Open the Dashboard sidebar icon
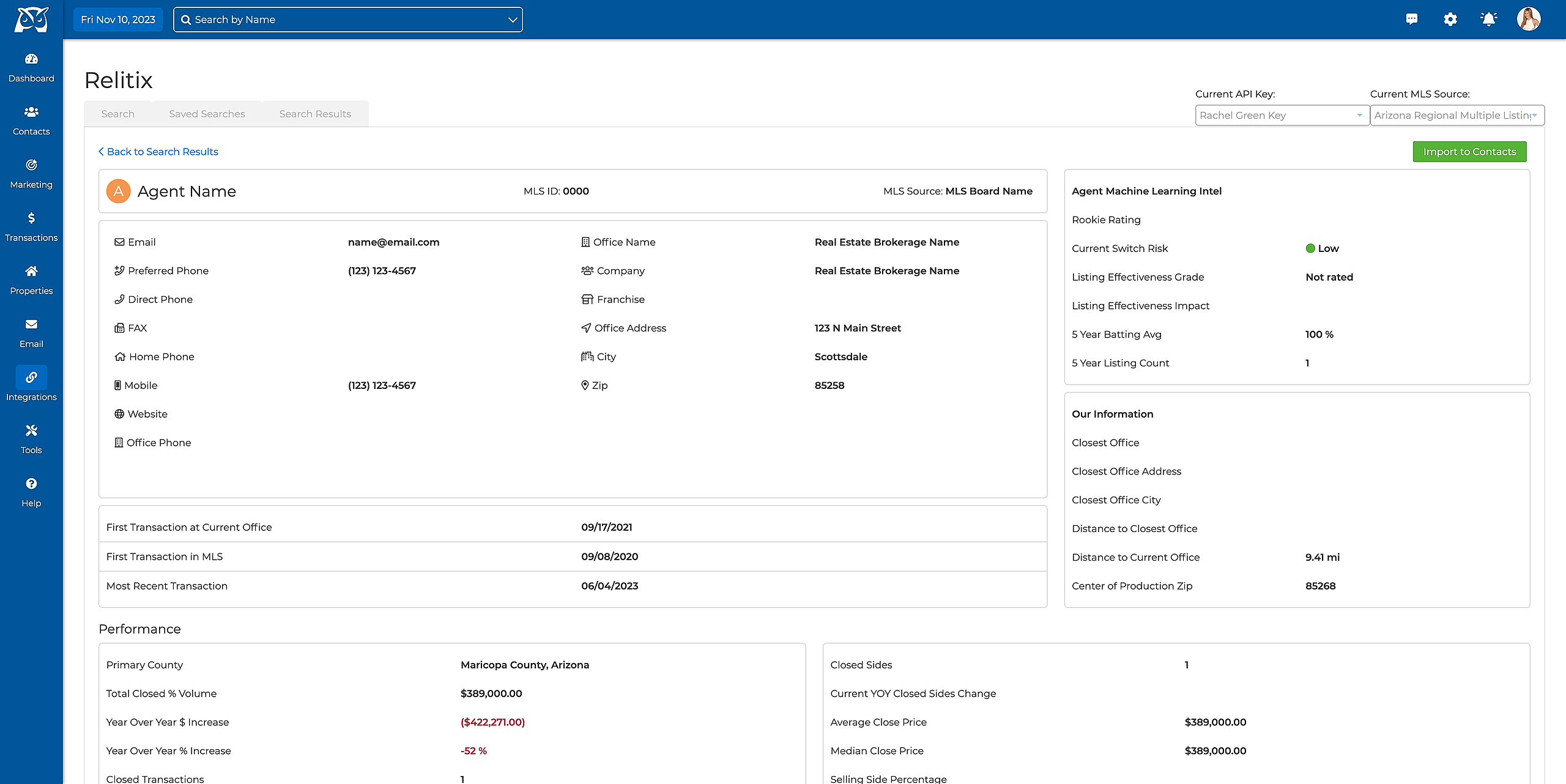 click(31, 59)
